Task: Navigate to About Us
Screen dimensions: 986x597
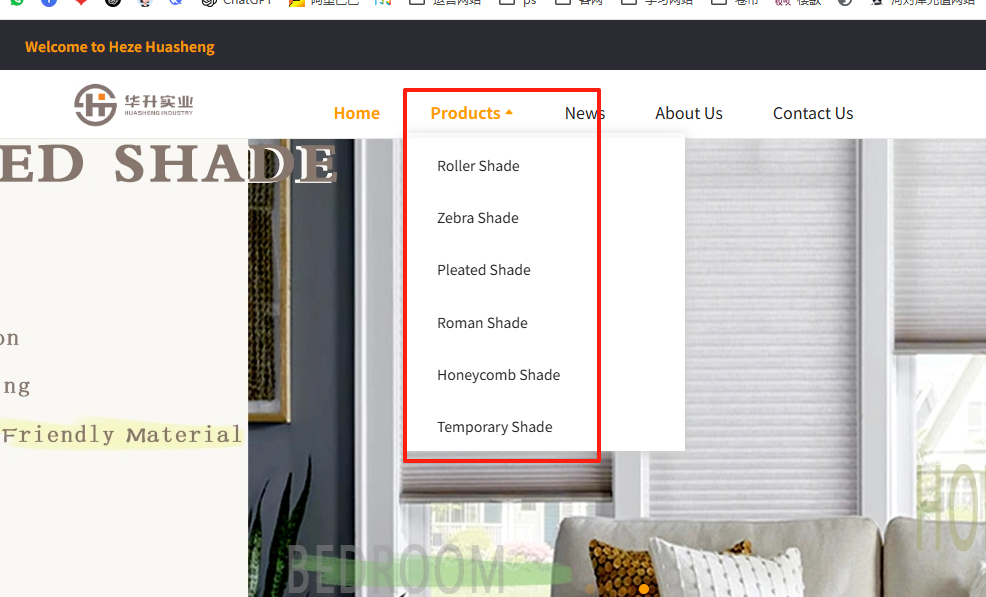Action: coord(689,113)
